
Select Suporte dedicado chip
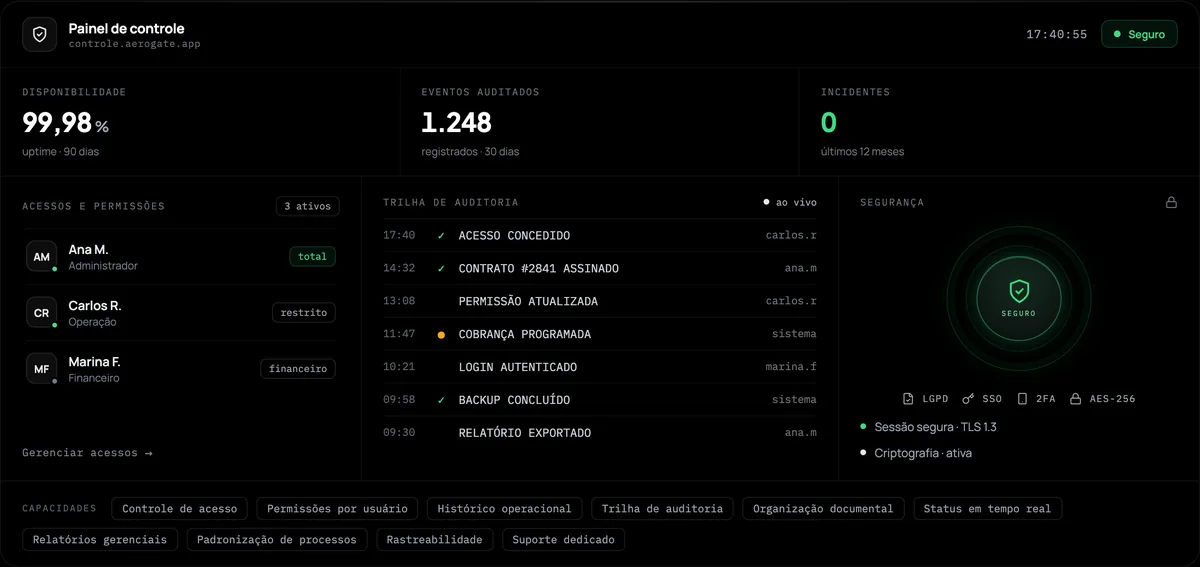click(x=564, y=540)
